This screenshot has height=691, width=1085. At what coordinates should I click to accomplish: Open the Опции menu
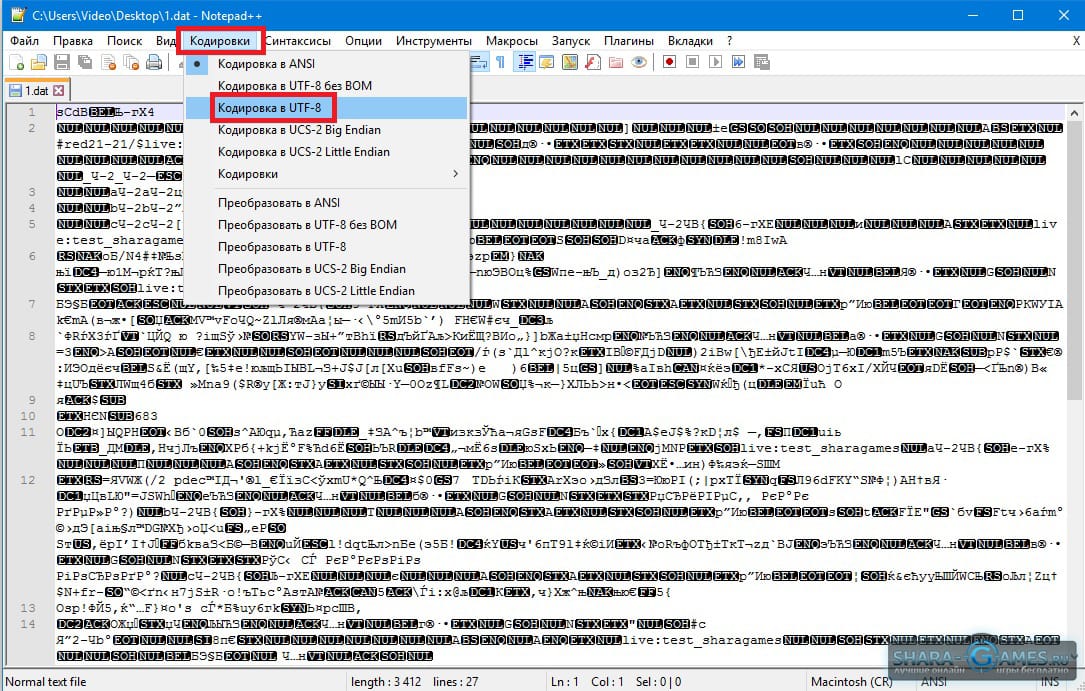click(x=363, y=41)
